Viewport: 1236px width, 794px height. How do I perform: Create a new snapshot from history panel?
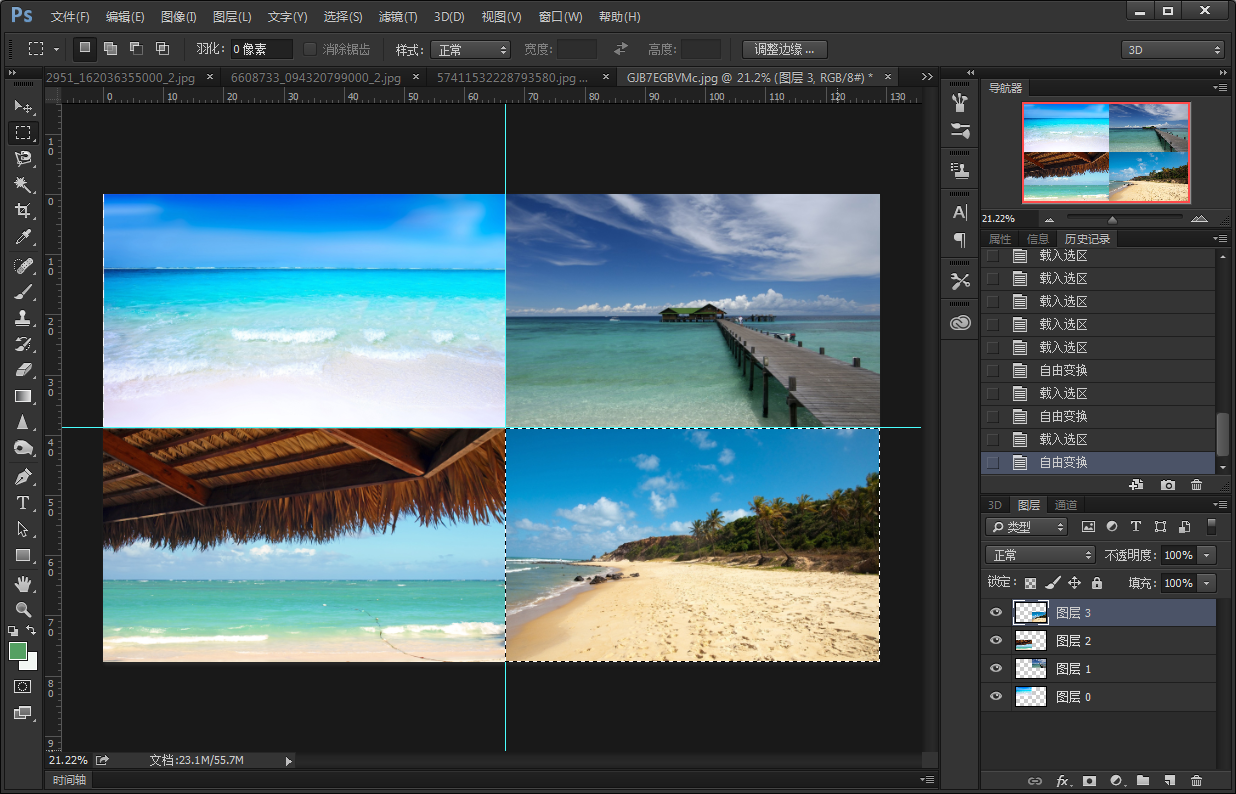[x=1167, y=485]
